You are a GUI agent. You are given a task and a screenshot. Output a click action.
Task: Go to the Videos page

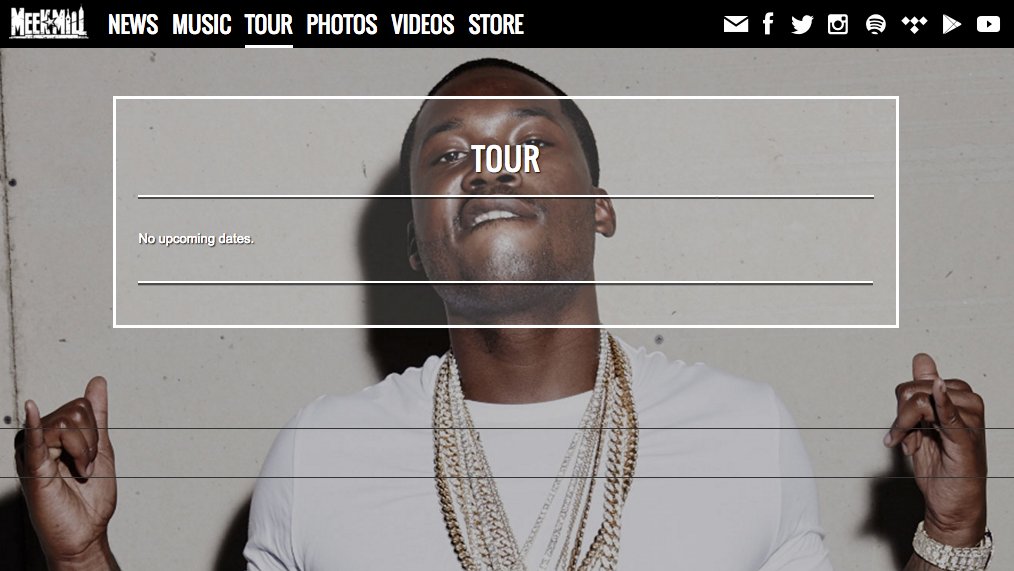point(422,25)
